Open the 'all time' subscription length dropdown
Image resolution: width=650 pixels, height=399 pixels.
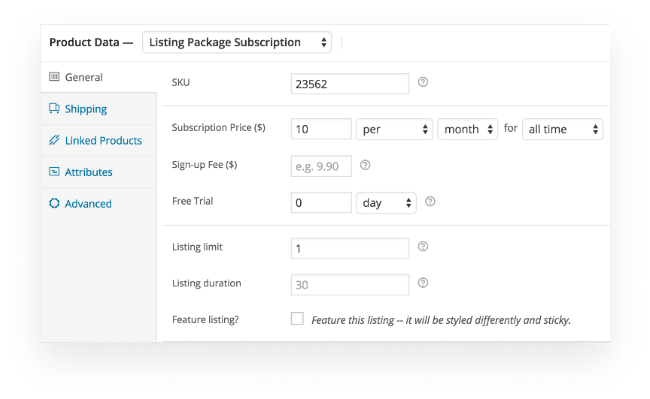coord(563,129)
